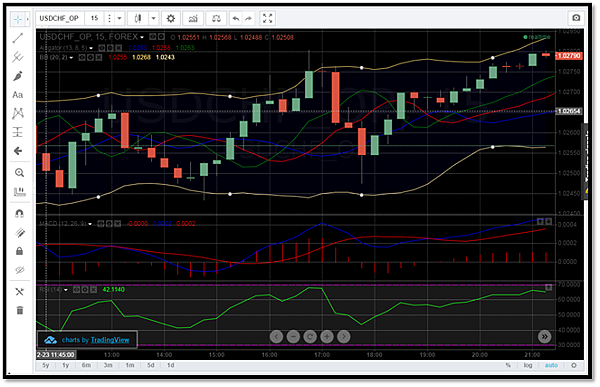Screen dimensions: 600x387
Task: Select the trend line drawing tool
Action: click(x=18, y=38)
